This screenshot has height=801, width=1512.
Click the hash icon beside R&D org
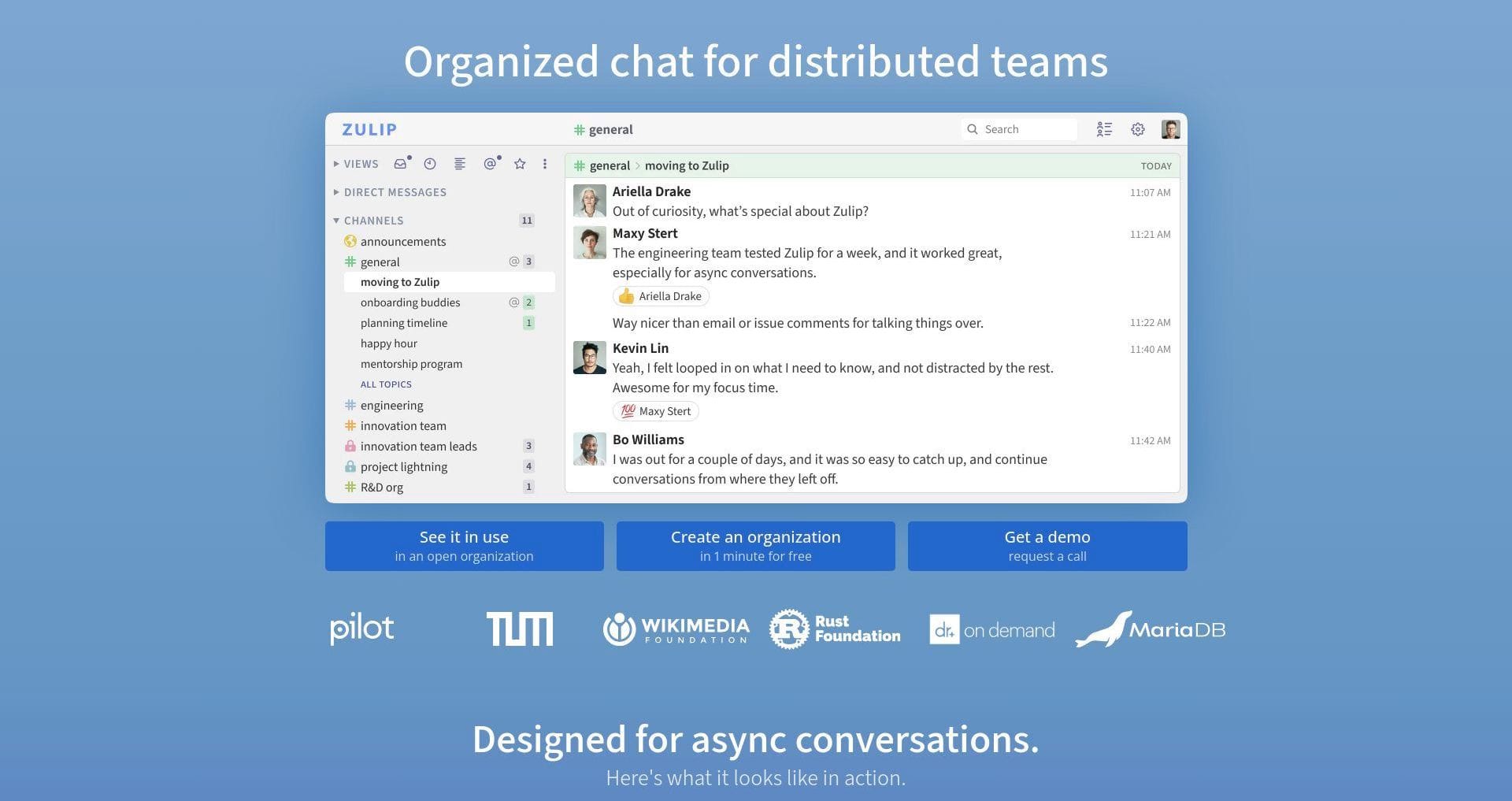point(350,487)
